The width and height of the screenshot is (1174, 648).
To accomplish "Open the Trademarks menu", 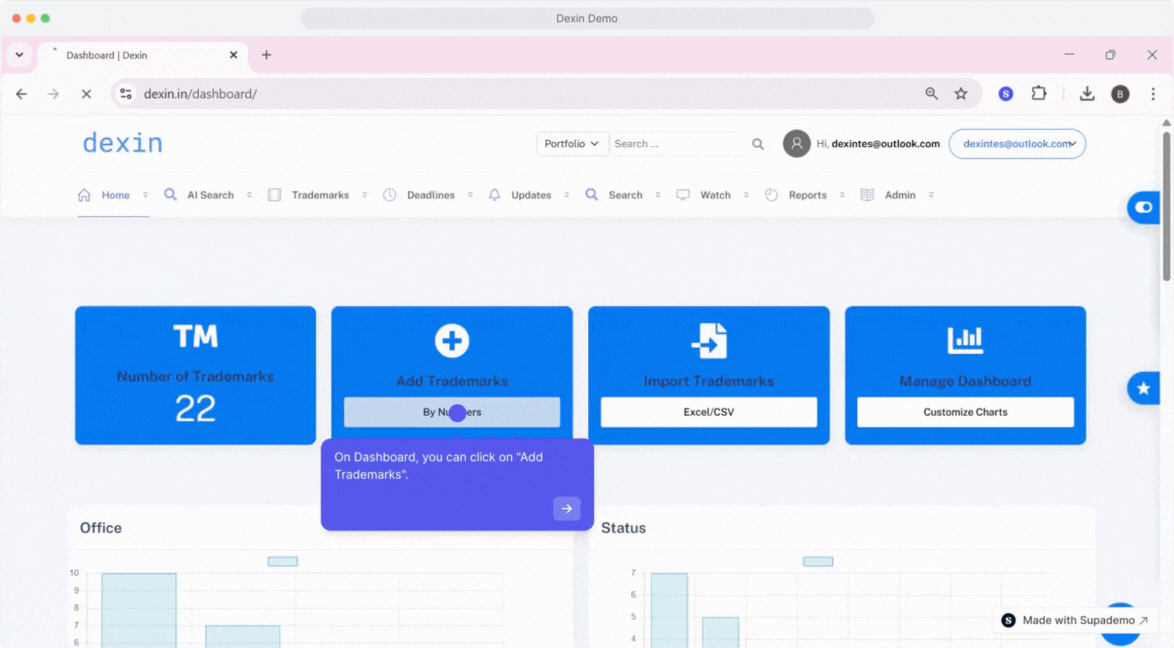I will tap(320, 195).
